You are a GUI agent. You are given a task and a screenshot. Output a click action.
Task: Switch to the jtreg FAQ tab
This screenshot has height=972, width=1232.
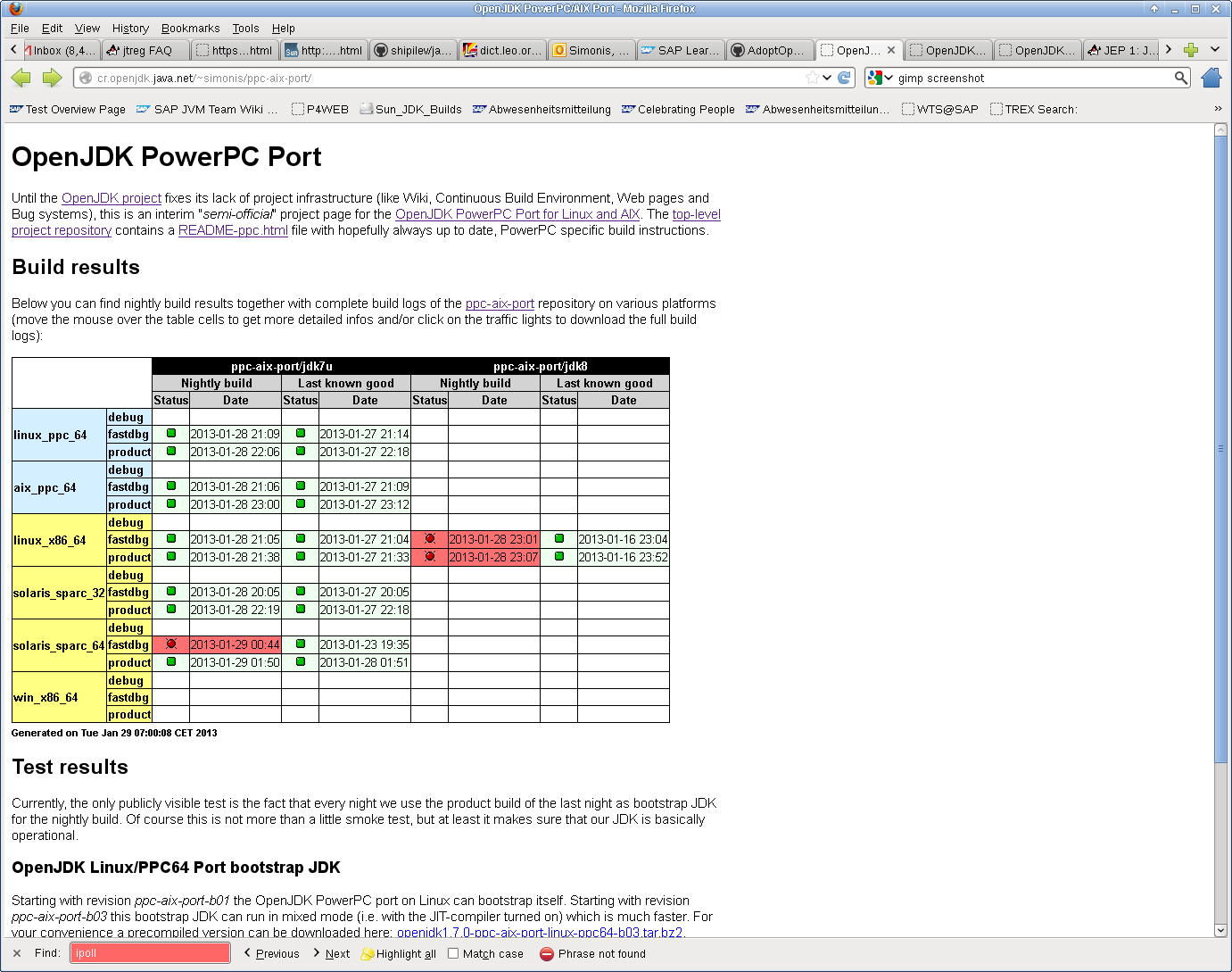point(146,50)
